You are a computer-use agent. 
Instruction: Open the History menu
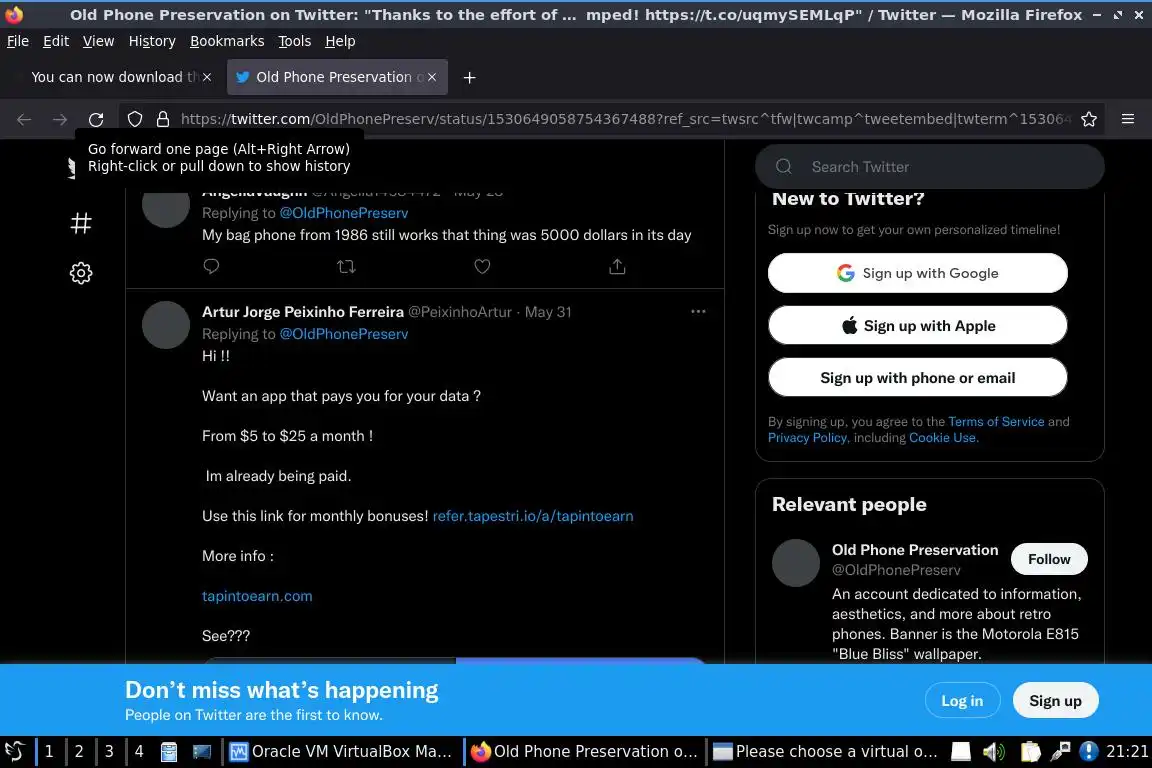152,41
